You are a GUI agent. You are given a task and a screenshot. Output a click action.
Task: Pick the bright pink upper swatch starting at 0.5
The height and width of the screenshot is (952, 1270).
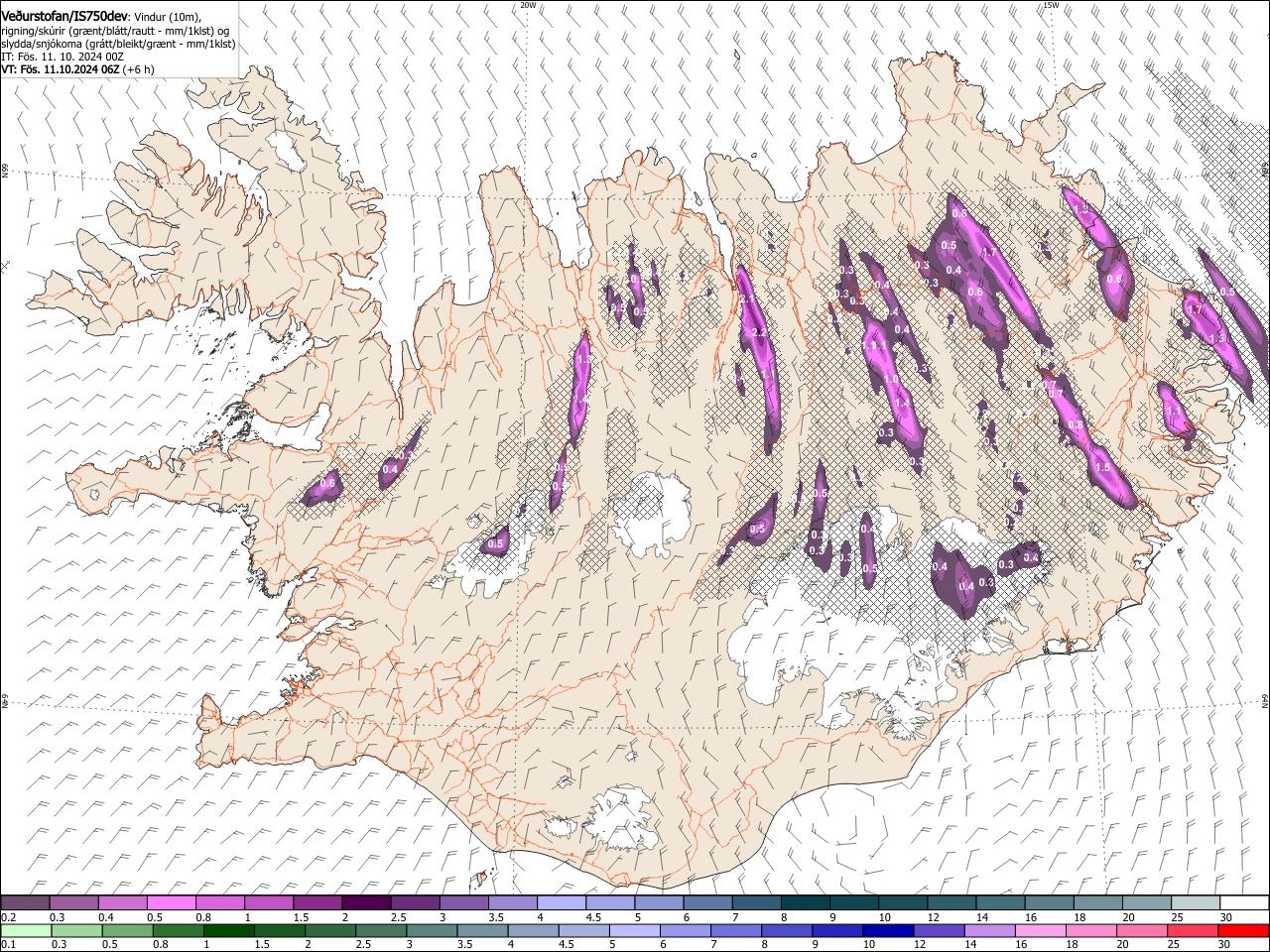pyautogui.click(x=172, y=903)
